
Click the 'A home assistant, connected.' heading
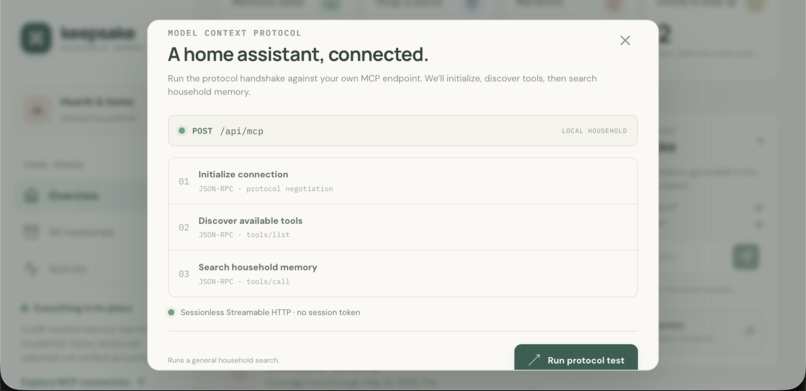point(298,54)
